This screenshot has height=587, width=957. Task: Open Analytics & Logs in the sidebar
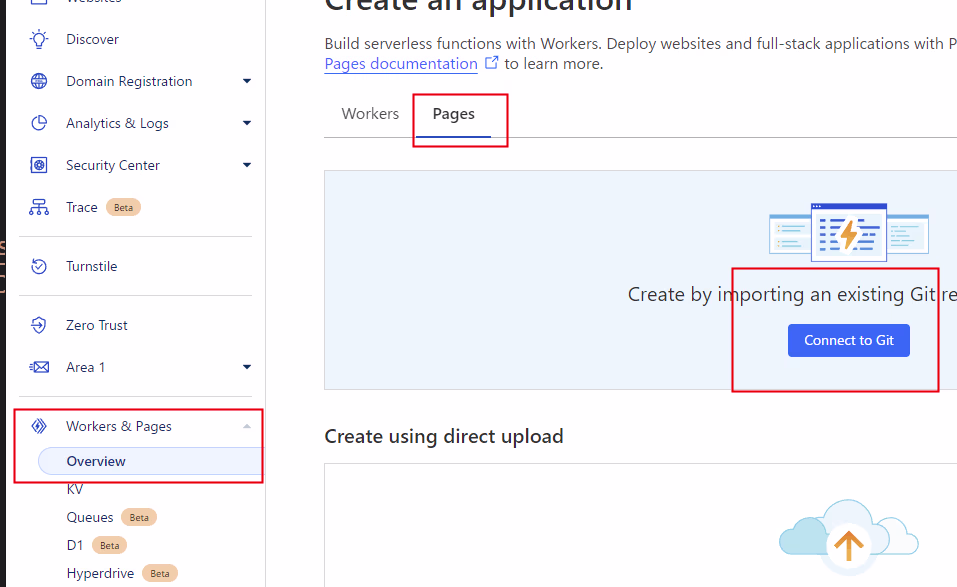pyautogui.click(x=117, y=123)
